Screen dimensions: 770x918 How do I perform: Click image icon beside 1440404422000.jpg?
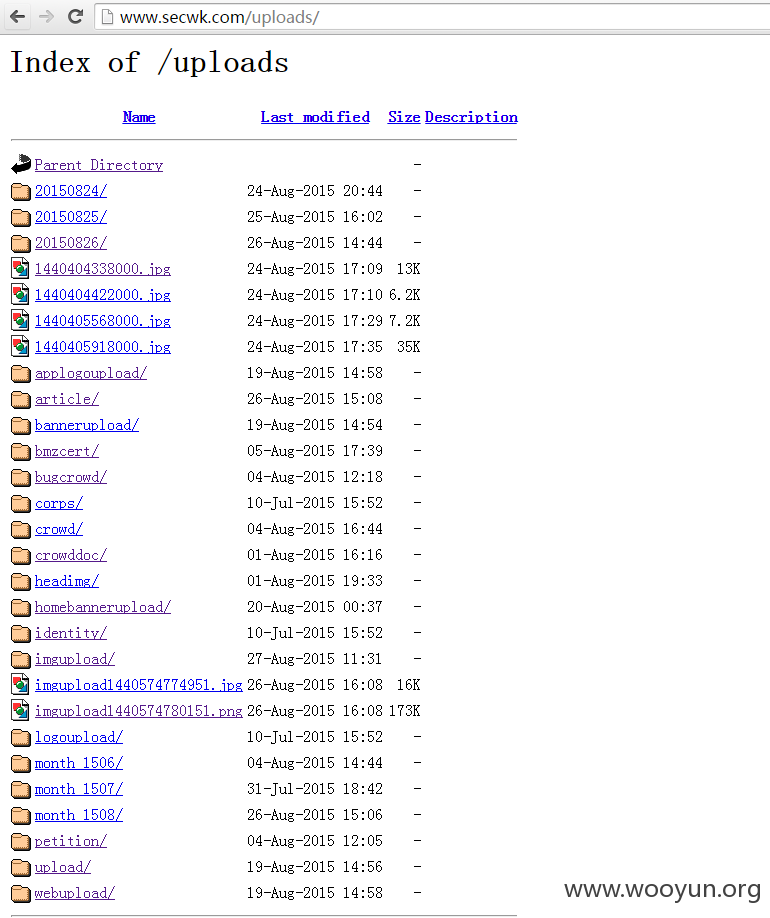[20, 294]
